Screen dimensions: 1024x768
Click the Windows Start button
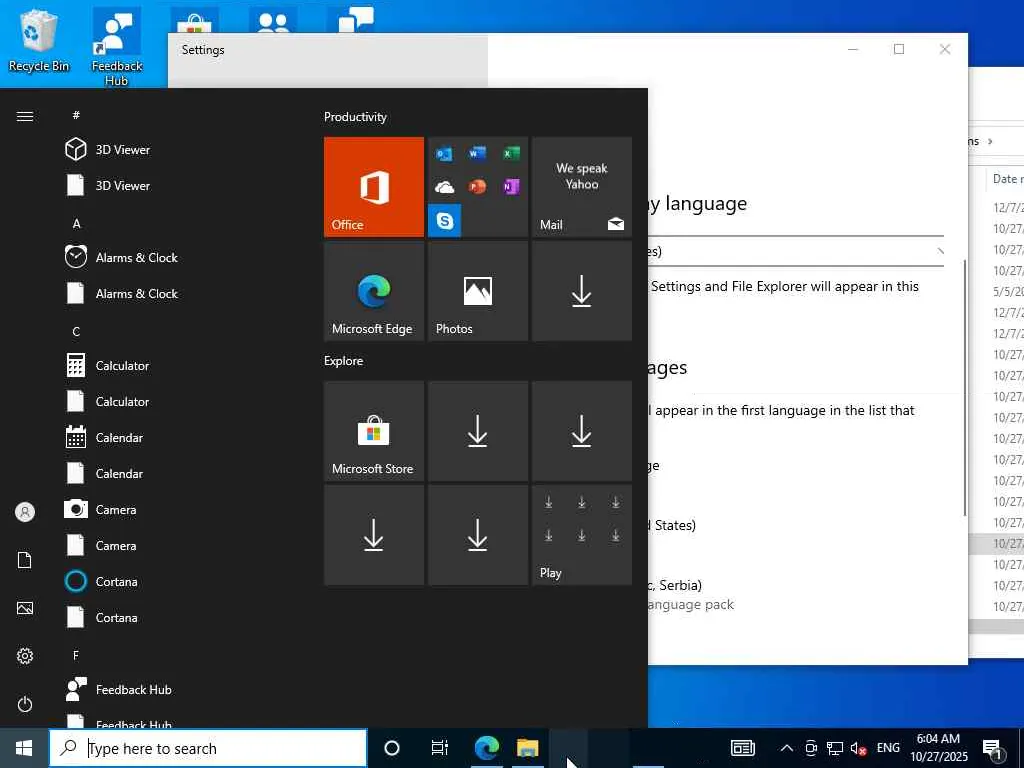[24, 748]
